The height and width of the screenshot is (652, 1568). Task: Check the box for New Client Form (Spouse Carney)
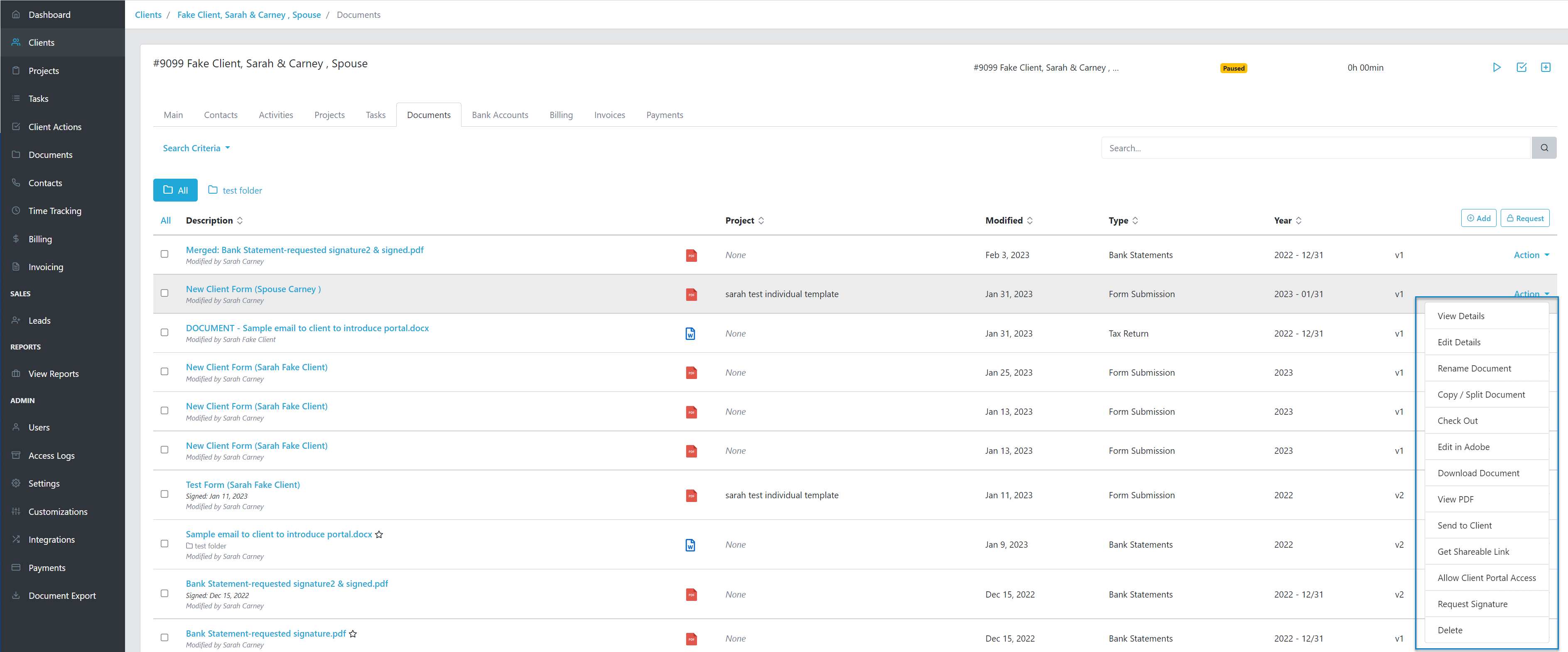164,293
